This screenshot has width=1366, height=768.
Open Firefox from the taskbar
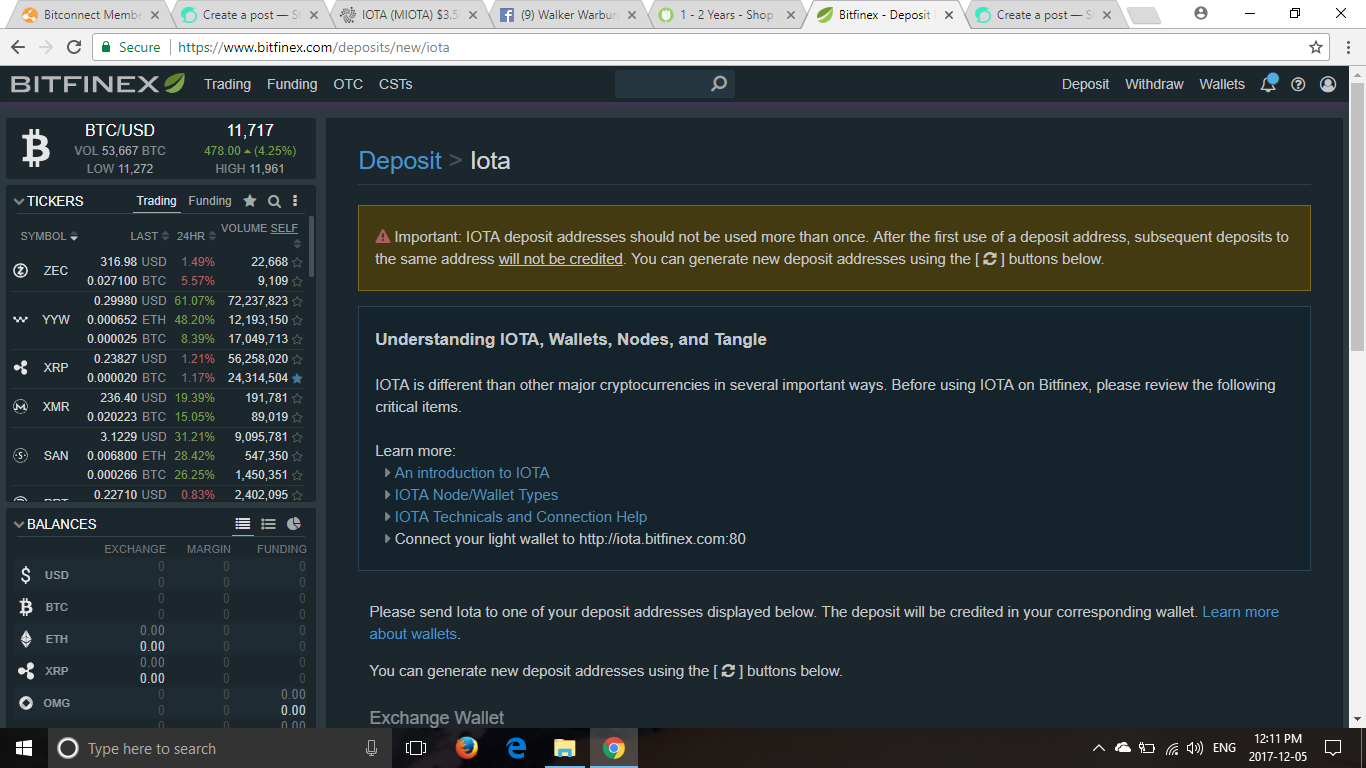(x=466, y=748)
